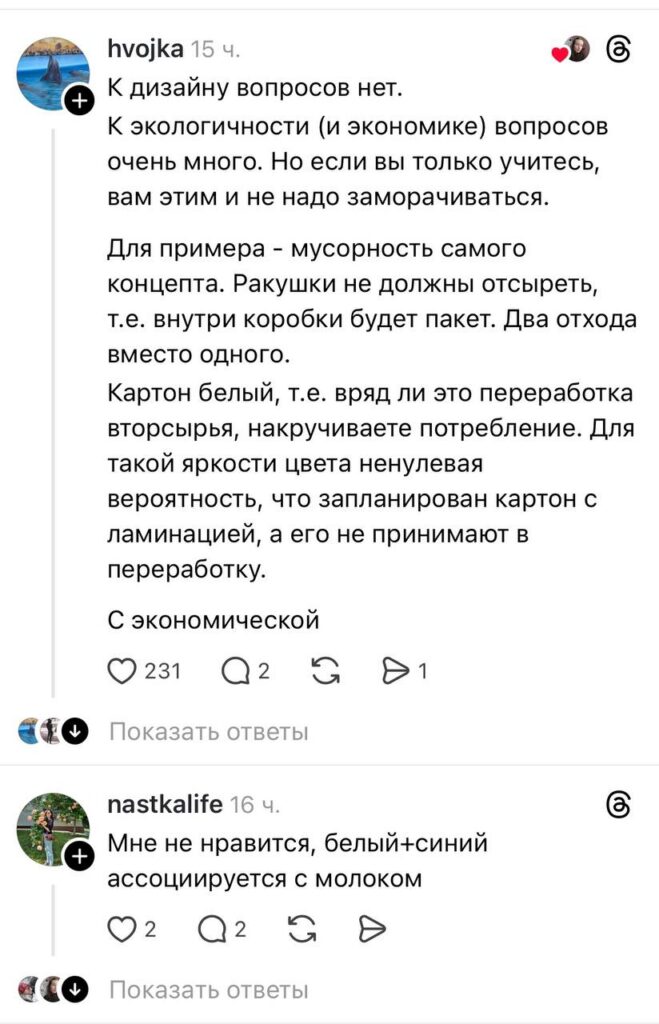Expand truncated text at "С экономической"
Viewport: 659px width, 1024px height.
point(213,621)
